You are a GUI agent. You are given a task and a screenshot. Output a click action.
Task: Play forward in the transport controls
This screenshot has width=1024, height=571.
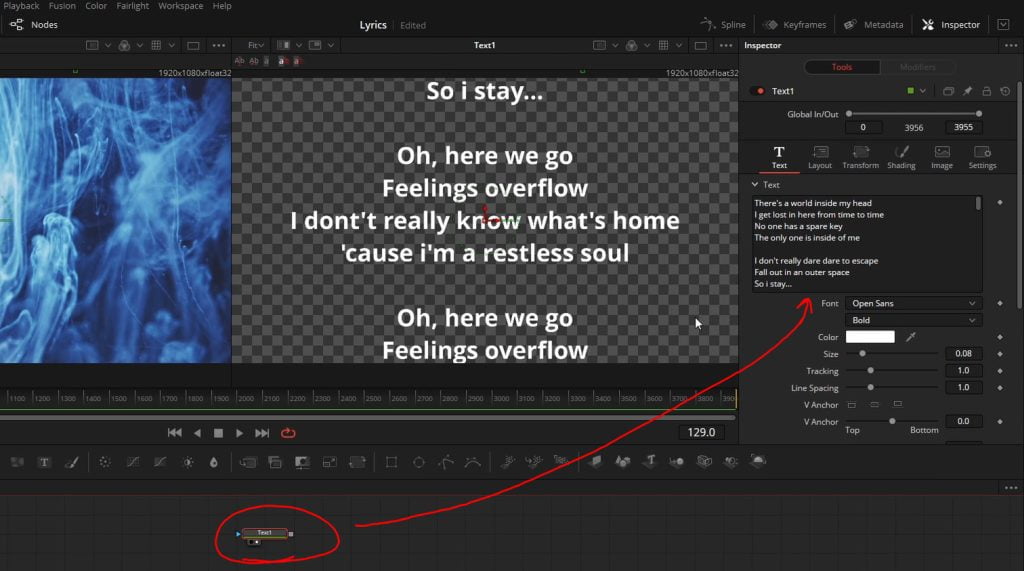point(240,432)
